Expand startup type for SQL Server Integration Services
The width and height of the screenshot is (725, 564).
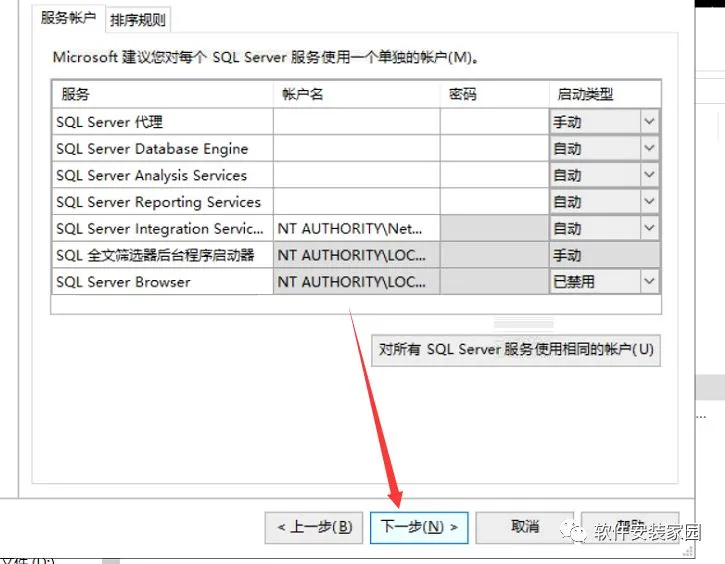(649, 228)
